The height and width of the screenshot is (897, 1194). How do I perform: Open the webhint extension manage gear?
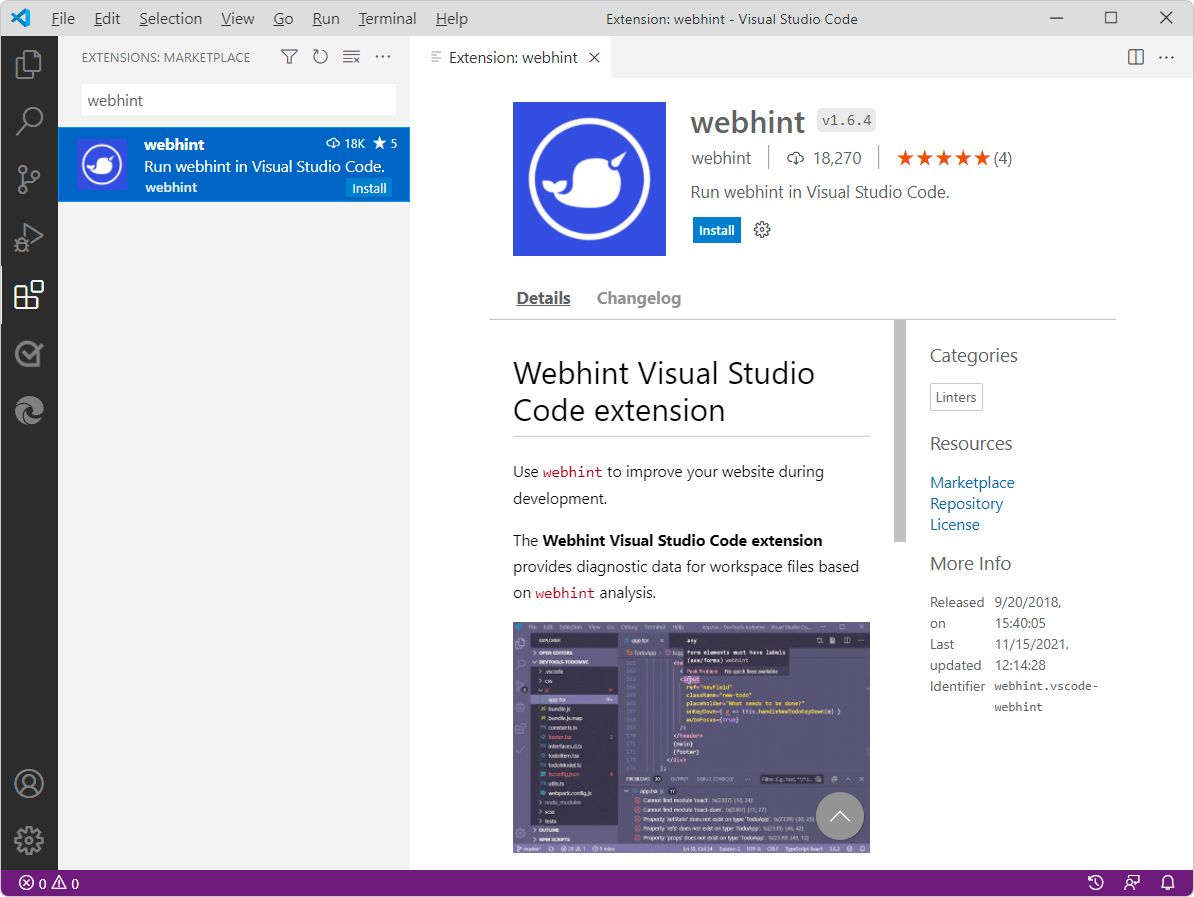click(762, 230)
